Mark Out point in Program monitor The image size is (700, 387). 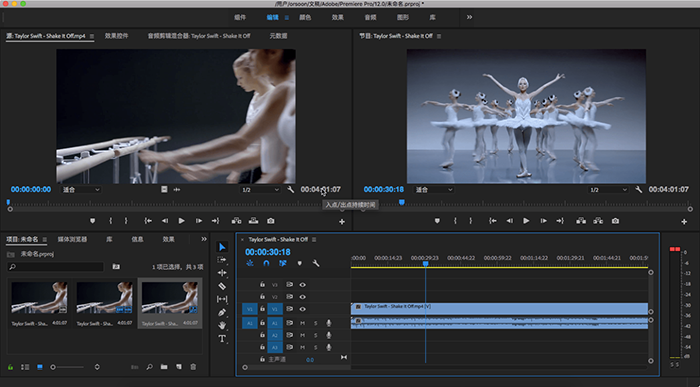coord(471,221)
